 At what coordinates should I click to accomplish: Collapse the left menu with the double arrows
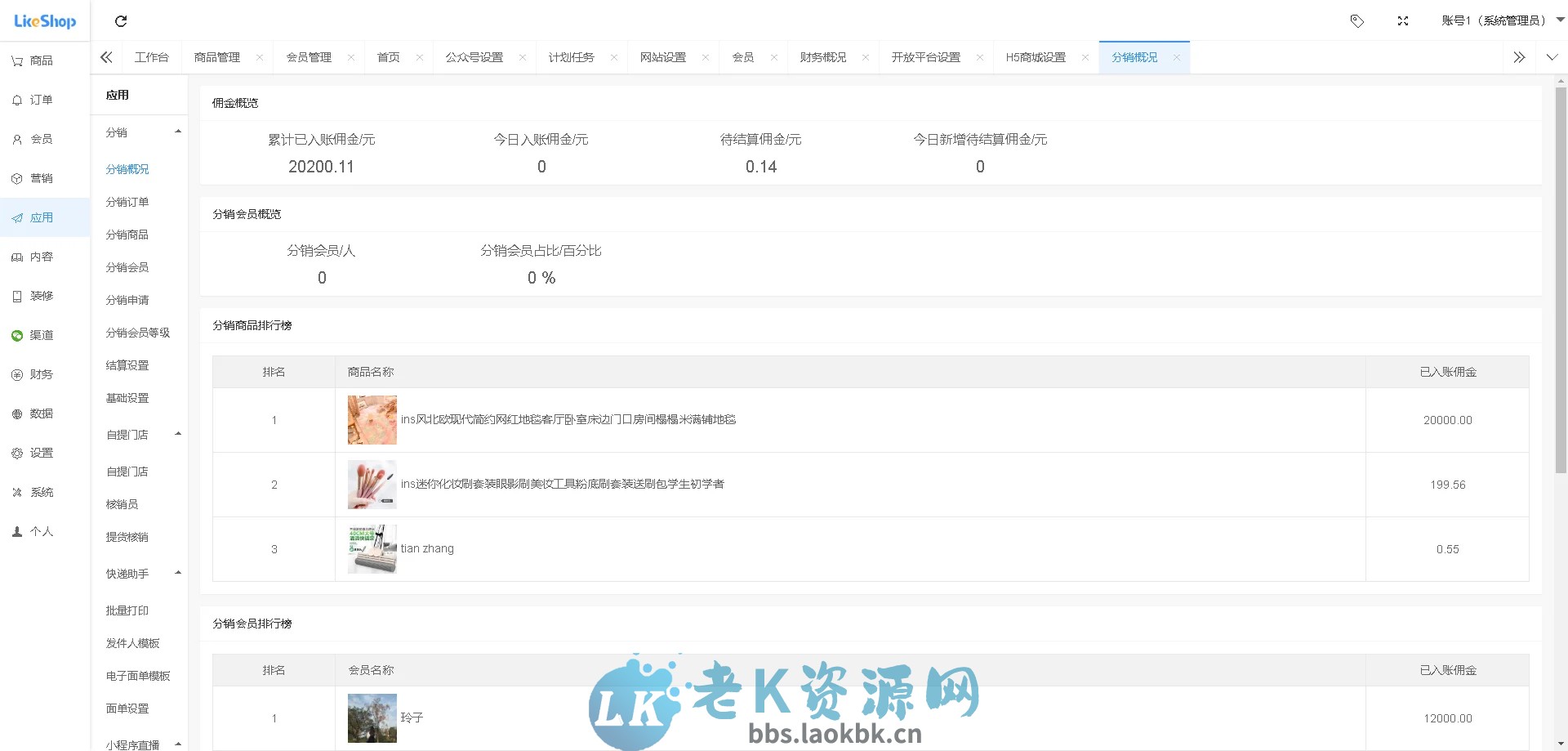tap(106, 57)
